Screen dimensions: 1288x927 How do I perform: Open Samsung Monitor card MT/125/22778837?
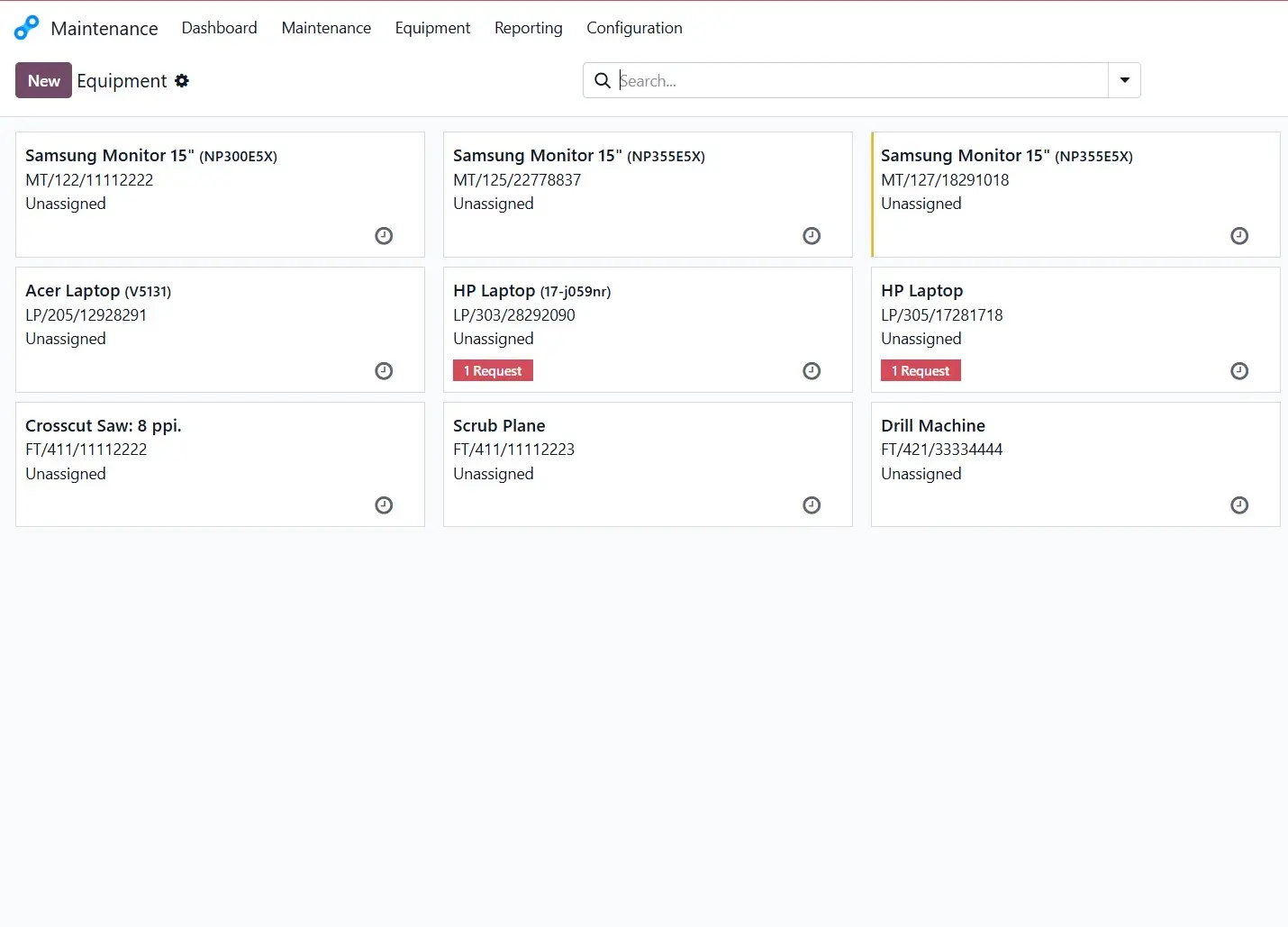[x=648, y=195]
